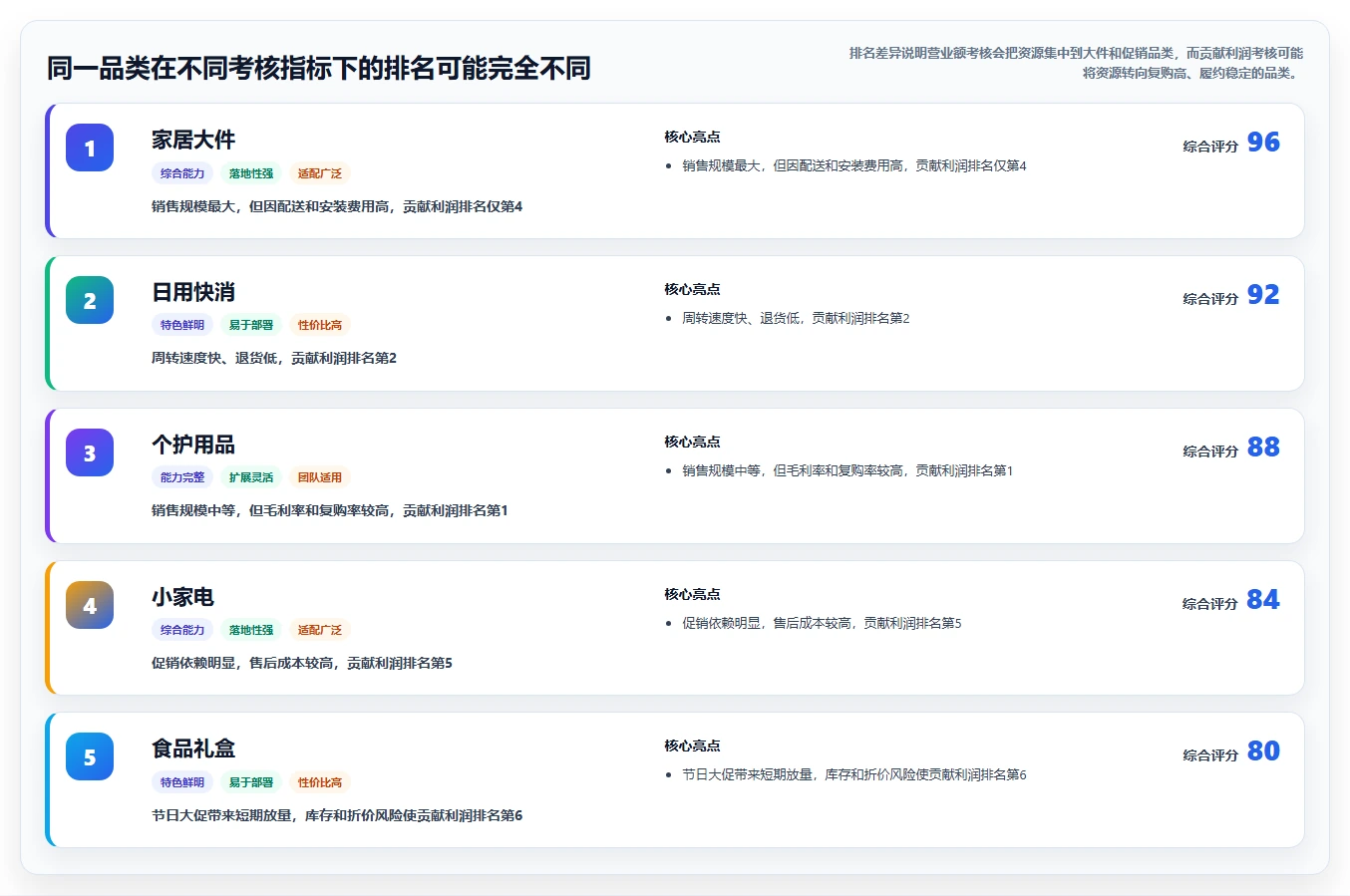
Task: Click the 综合评分 label beside score 88
Action: coord(1210,451)
